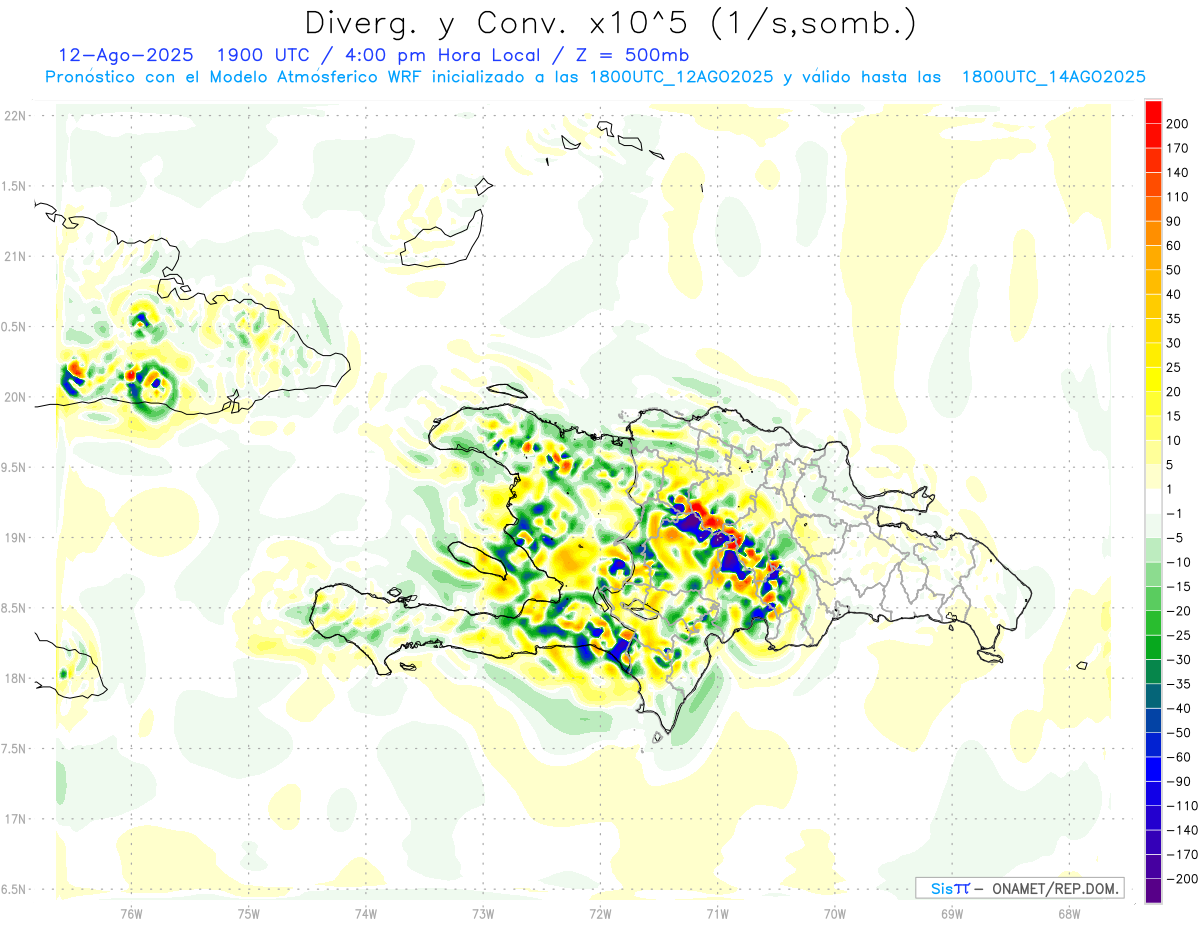1200x927 pixels.
Task: Click the positive '35' color scale value
Action: pyautogui.click(x=1174, y=319)
